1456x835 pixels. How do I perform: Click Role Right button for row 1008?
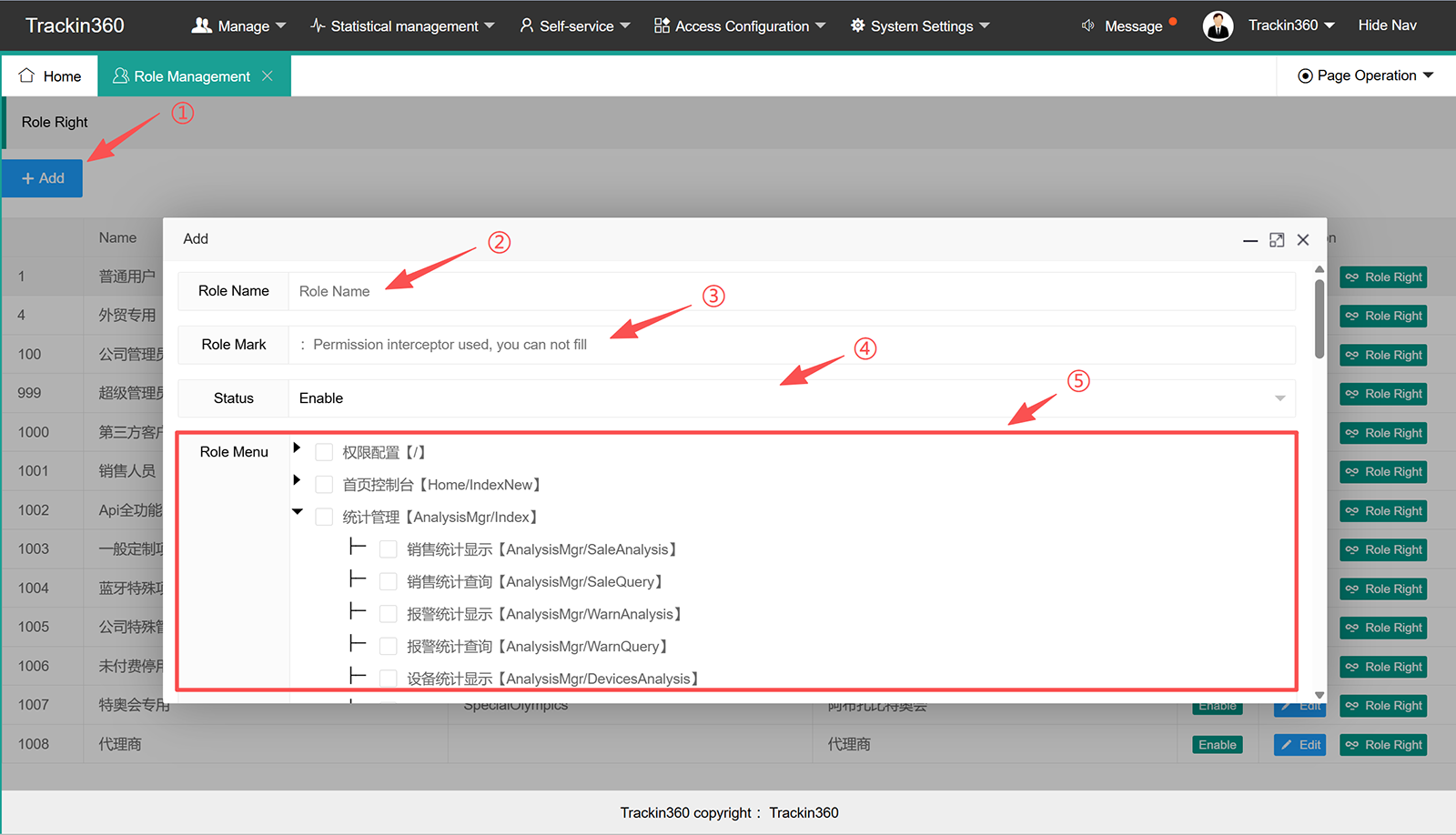[1383, 745]
